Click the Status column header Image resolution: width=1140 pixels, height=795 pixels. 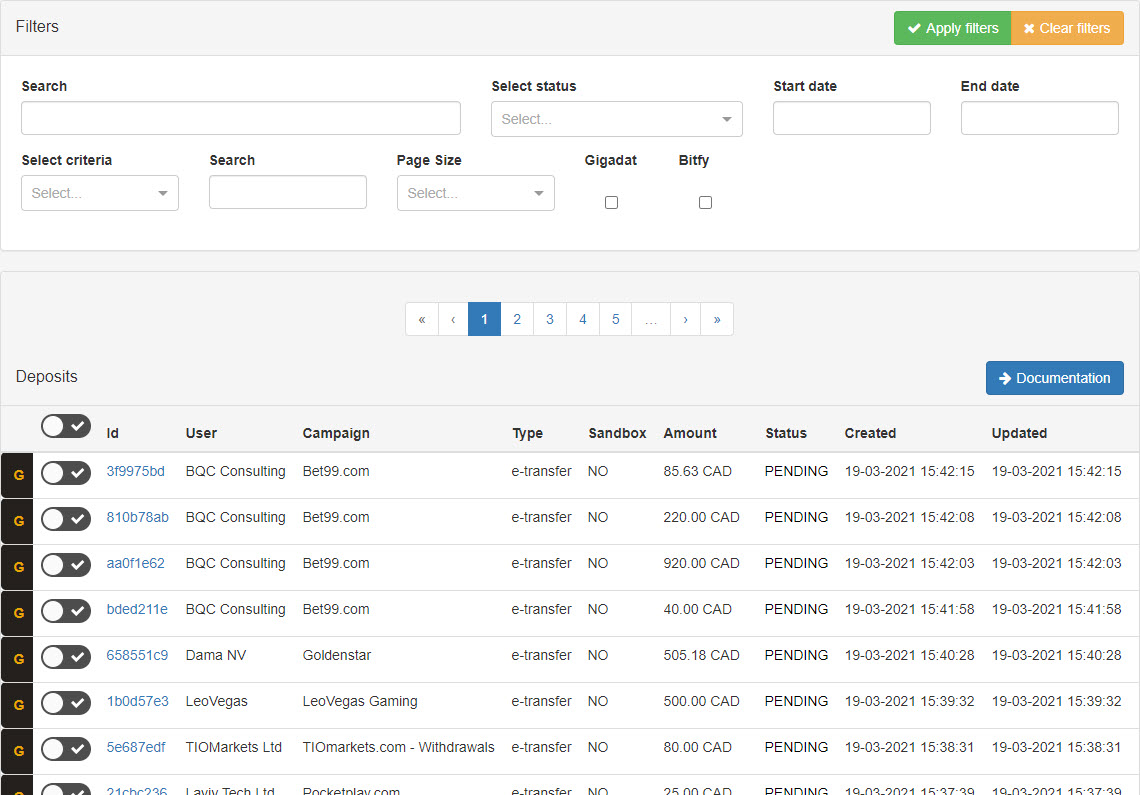point(786,433)
